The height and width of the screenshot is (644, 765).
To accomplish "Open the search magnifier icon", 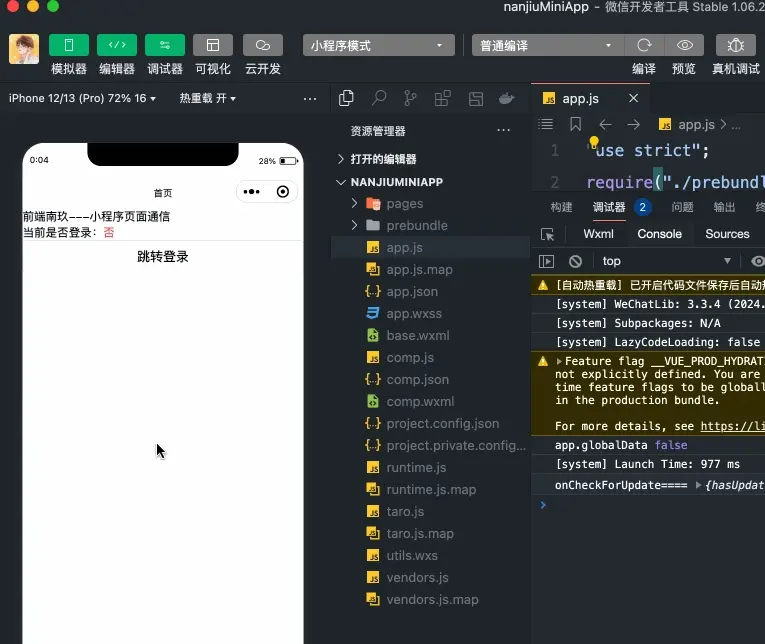I will point(379,99).
